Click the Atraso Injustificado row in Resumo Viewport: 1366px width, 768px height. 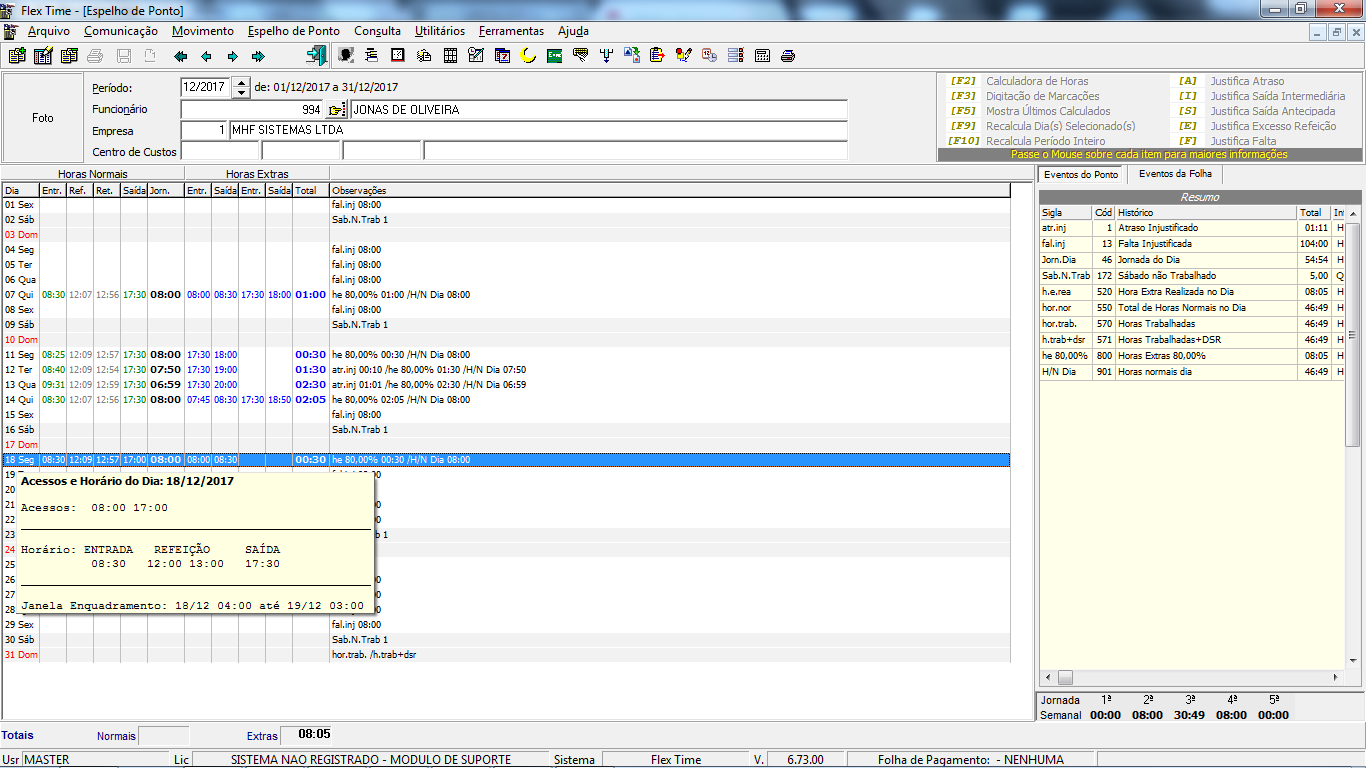1192,228
